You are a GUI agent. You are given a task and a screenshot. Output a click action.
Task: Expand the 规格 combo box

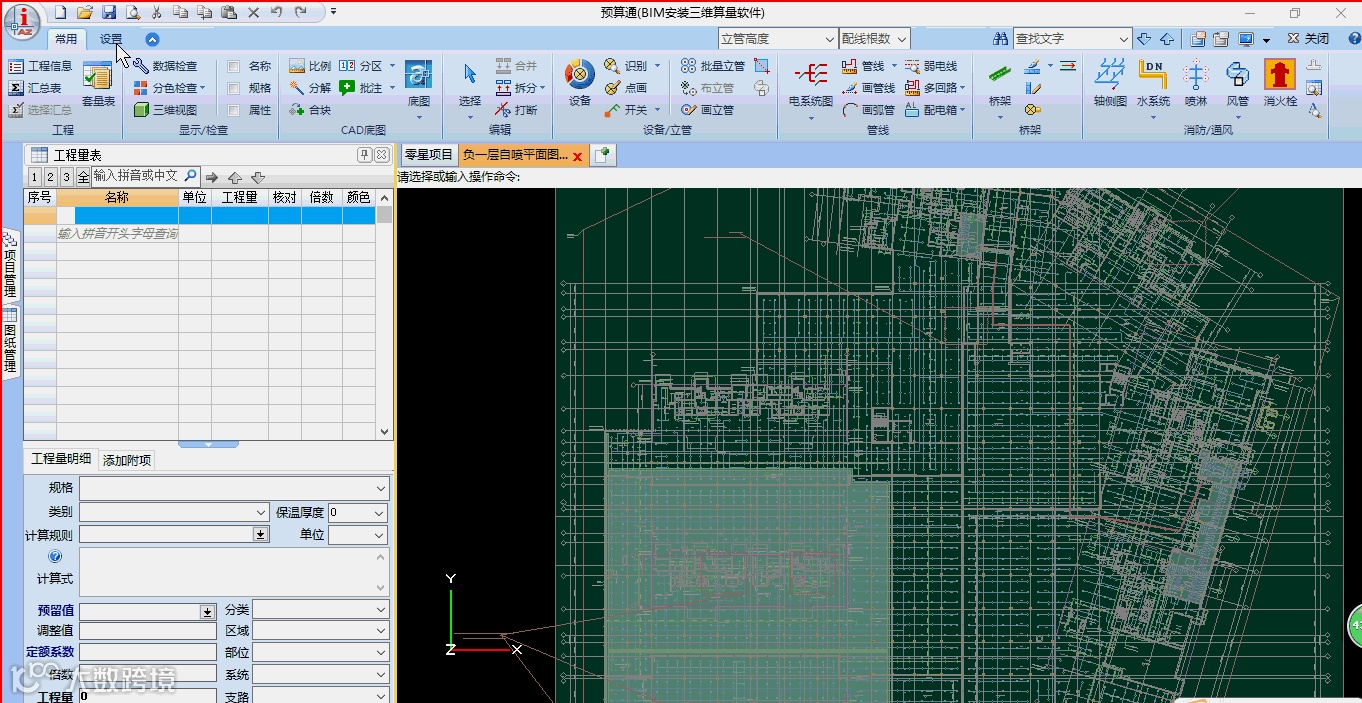point(381,488)
